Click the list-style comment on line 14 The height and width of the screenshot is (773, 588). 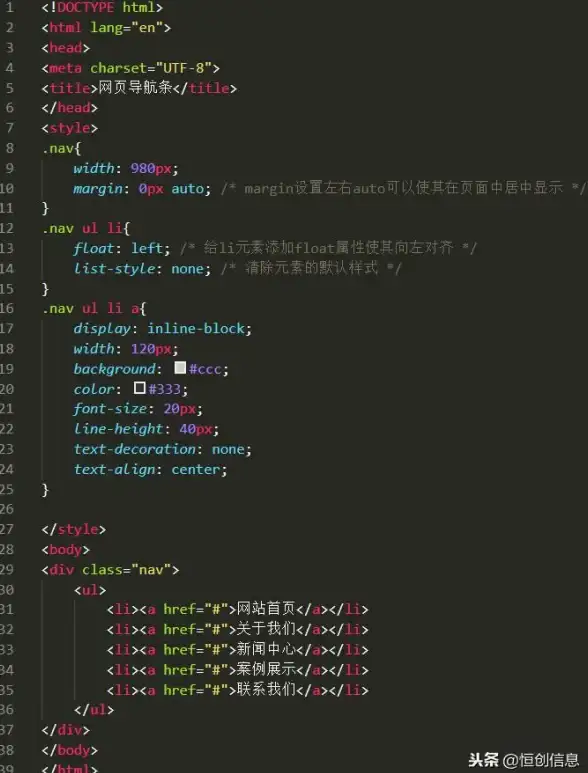311,268
